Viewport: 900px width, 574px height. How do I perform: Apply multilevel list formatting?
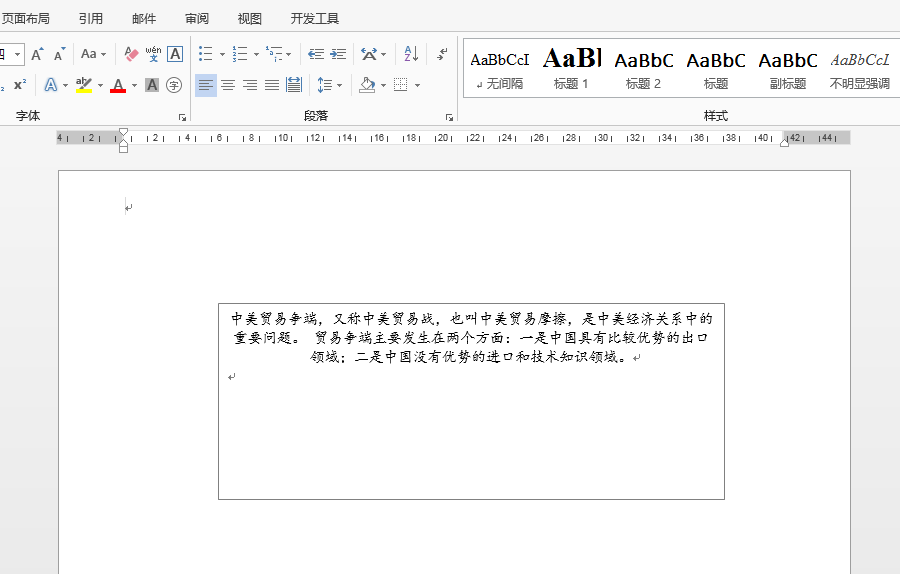click(x=274, y=54)
